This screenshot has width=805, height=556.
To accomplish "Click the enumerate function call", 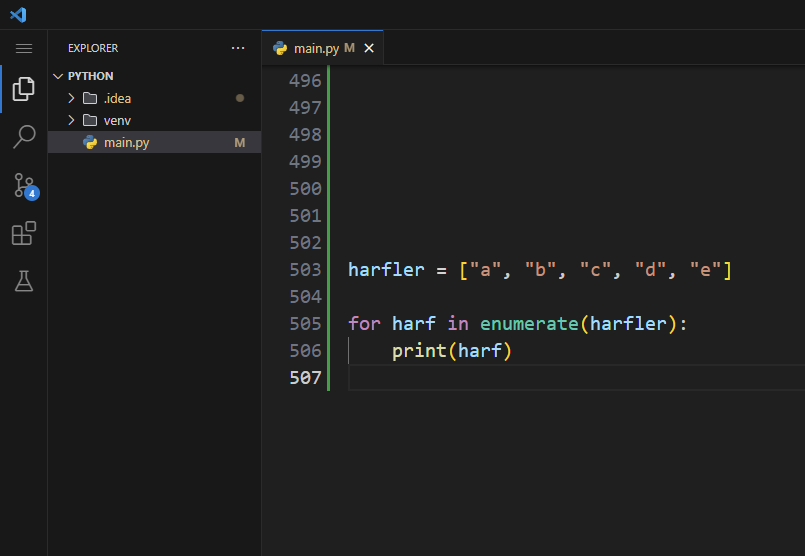I will tap(529, 323).
